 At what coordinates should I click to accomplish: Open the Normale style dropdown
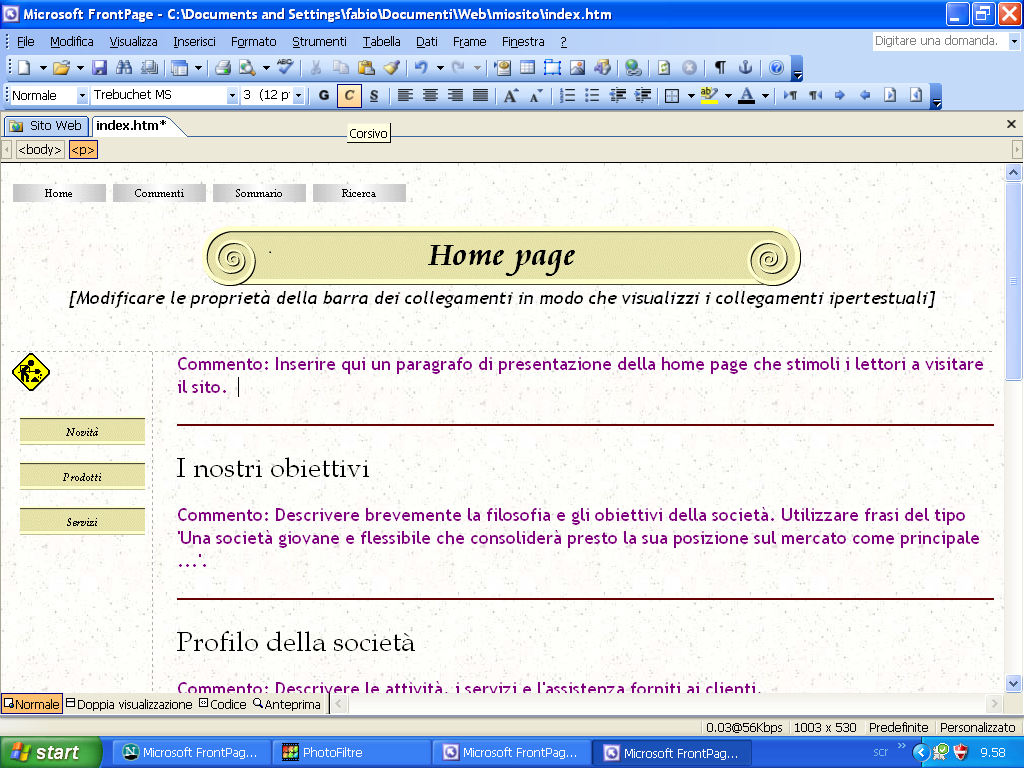[x=82, y=95]
